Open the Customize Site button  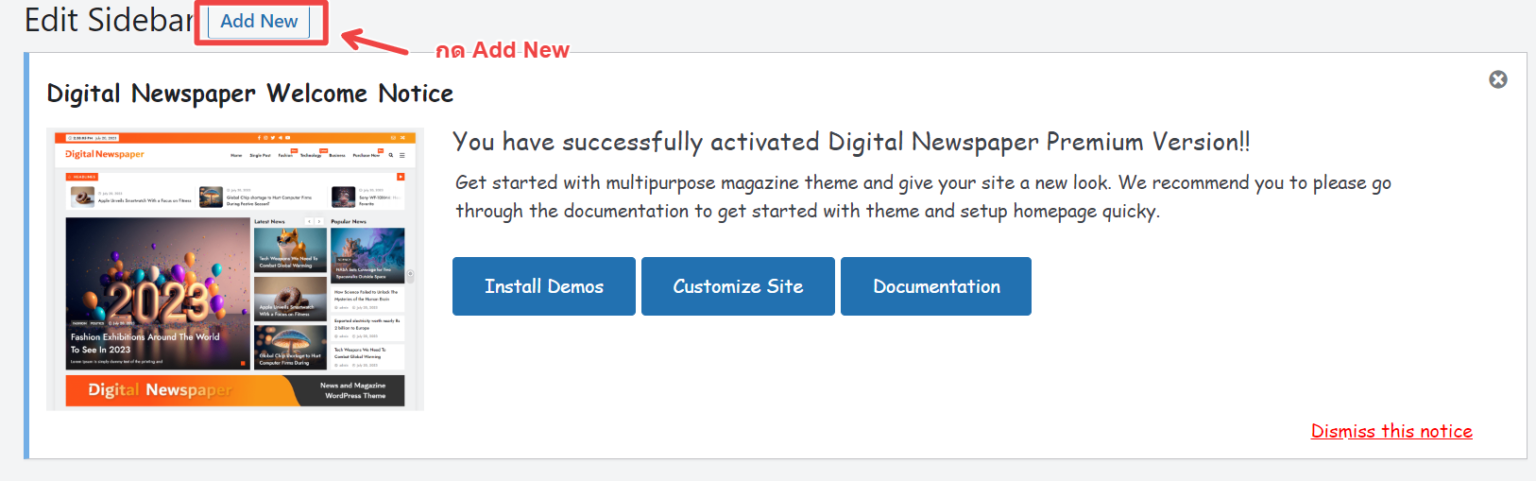coord(738,286)
